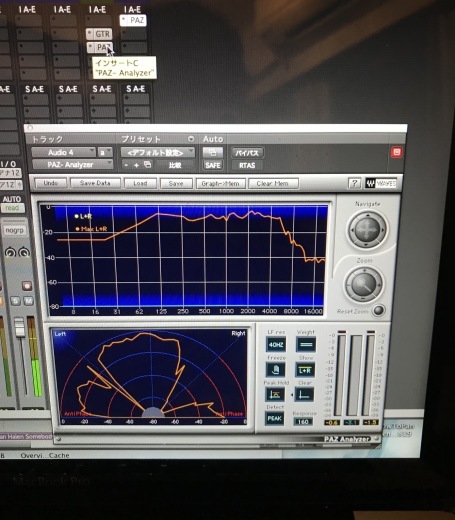455x520 pixels.
Task: Open the default settings preset dropdown
Action: 157,153
